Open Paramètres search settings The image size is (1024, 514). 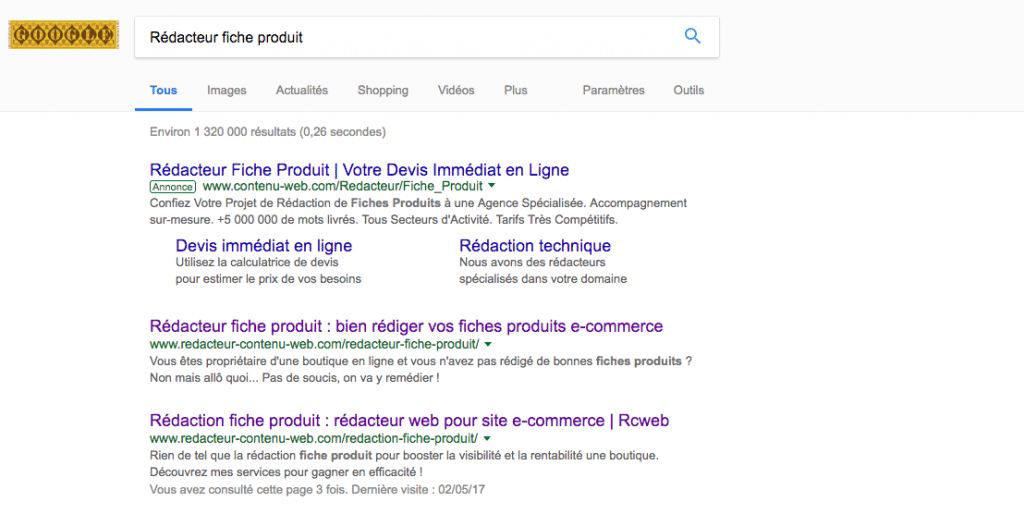pos(613,90)
